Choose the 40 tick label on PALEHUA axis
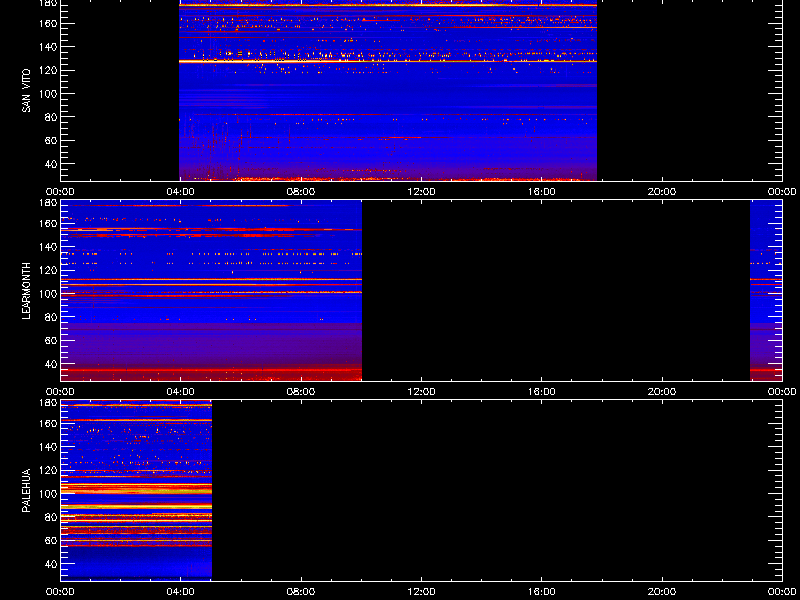This screenshot has width=800, height=600. point(52,564)
